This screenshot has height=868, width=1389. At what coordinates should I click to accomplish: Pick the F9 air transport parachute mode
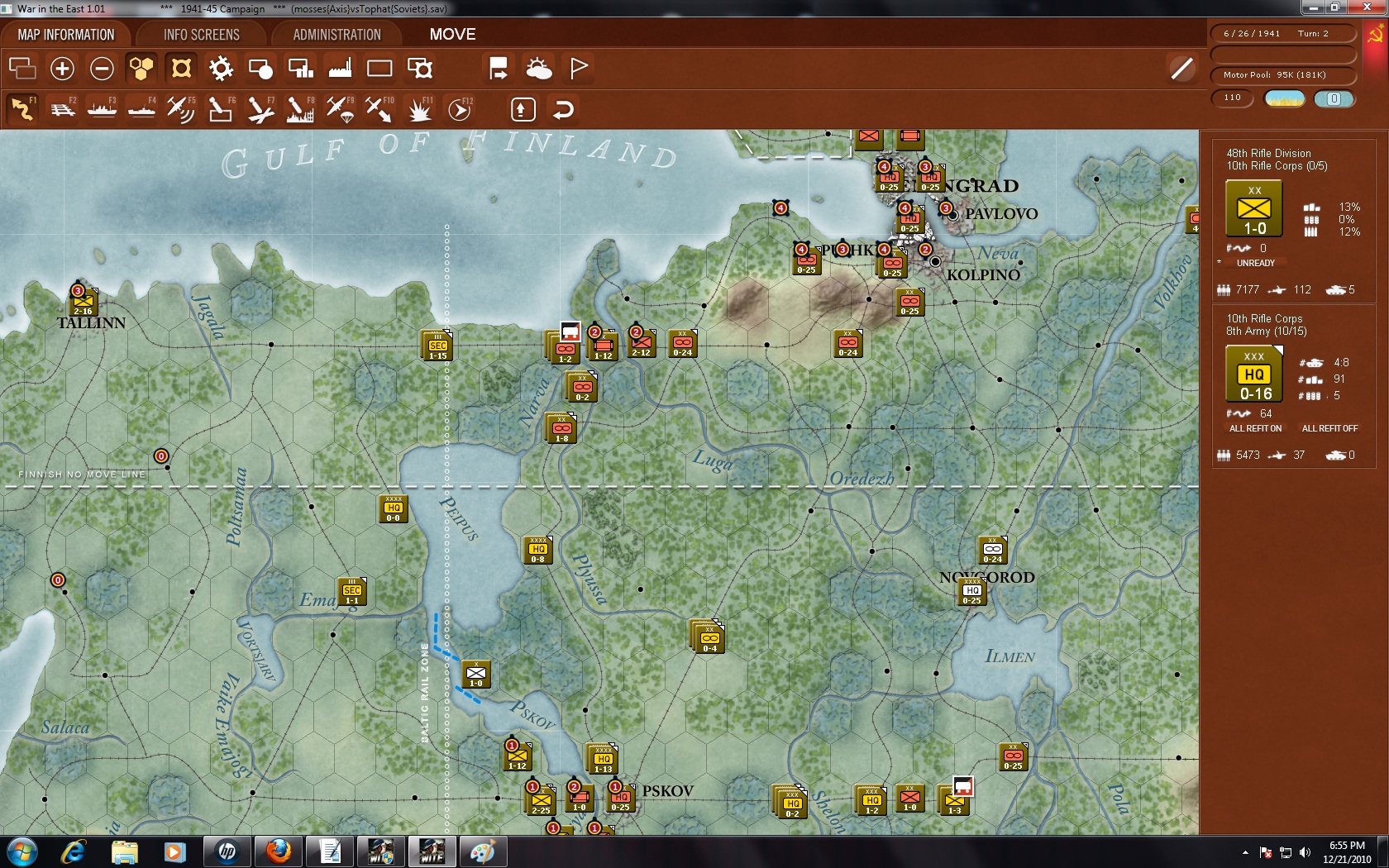click(339, 109)
